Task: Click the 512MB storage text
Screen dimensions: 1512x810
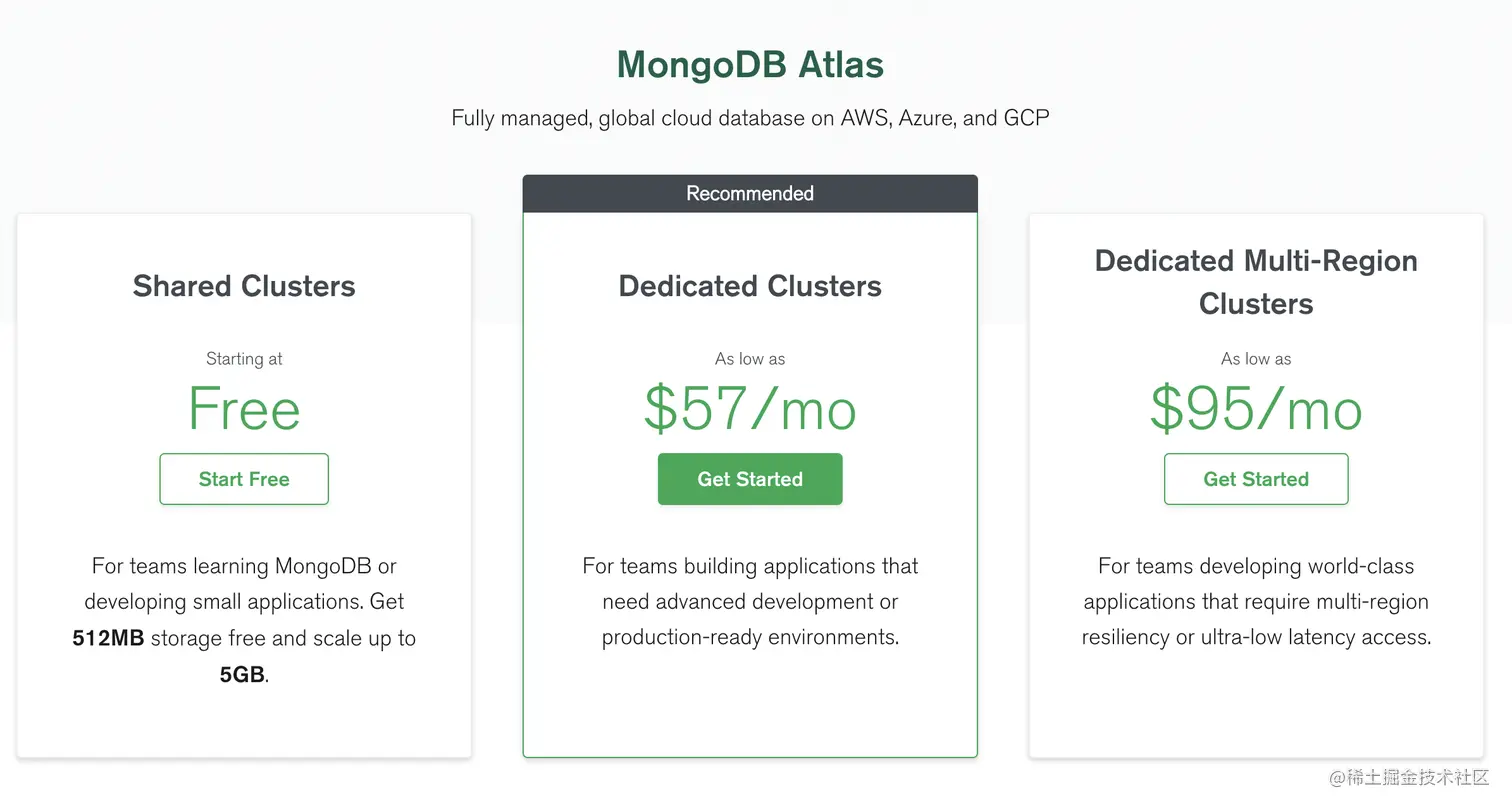Action: [x=108, y=638]
